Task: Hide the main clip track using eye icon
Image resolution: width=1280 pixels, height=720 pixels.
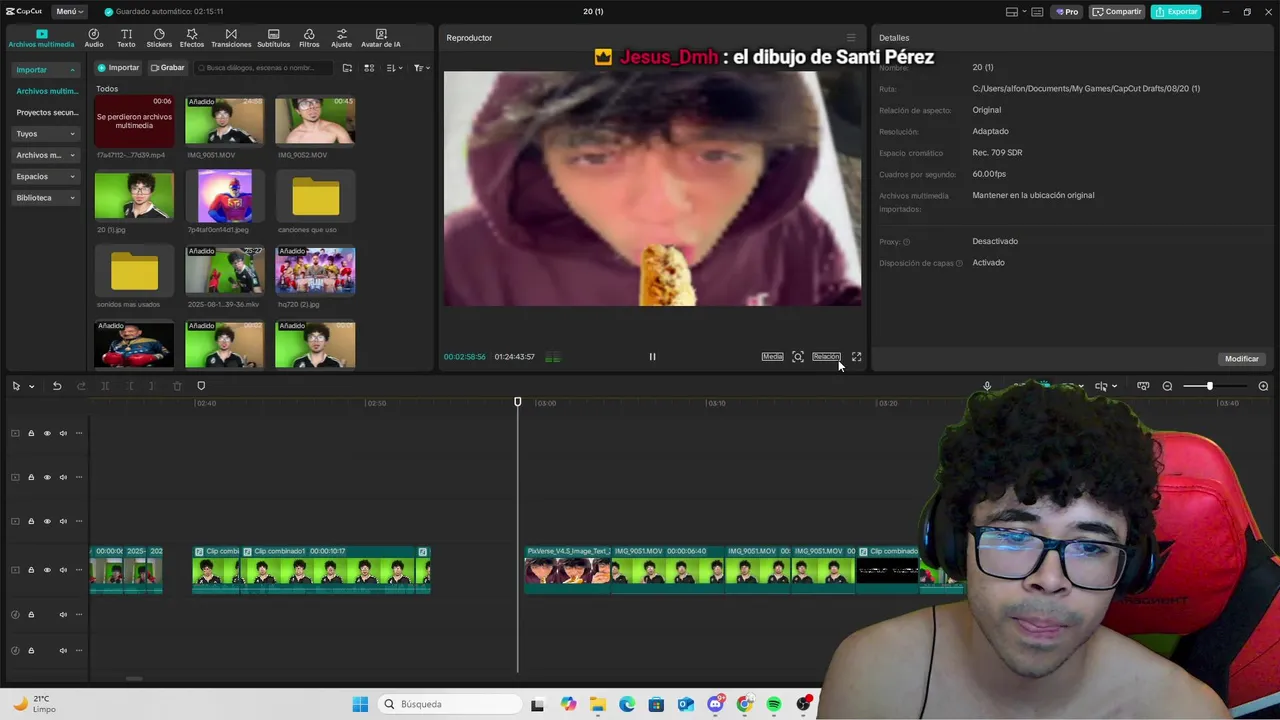Action: [47, 570]
